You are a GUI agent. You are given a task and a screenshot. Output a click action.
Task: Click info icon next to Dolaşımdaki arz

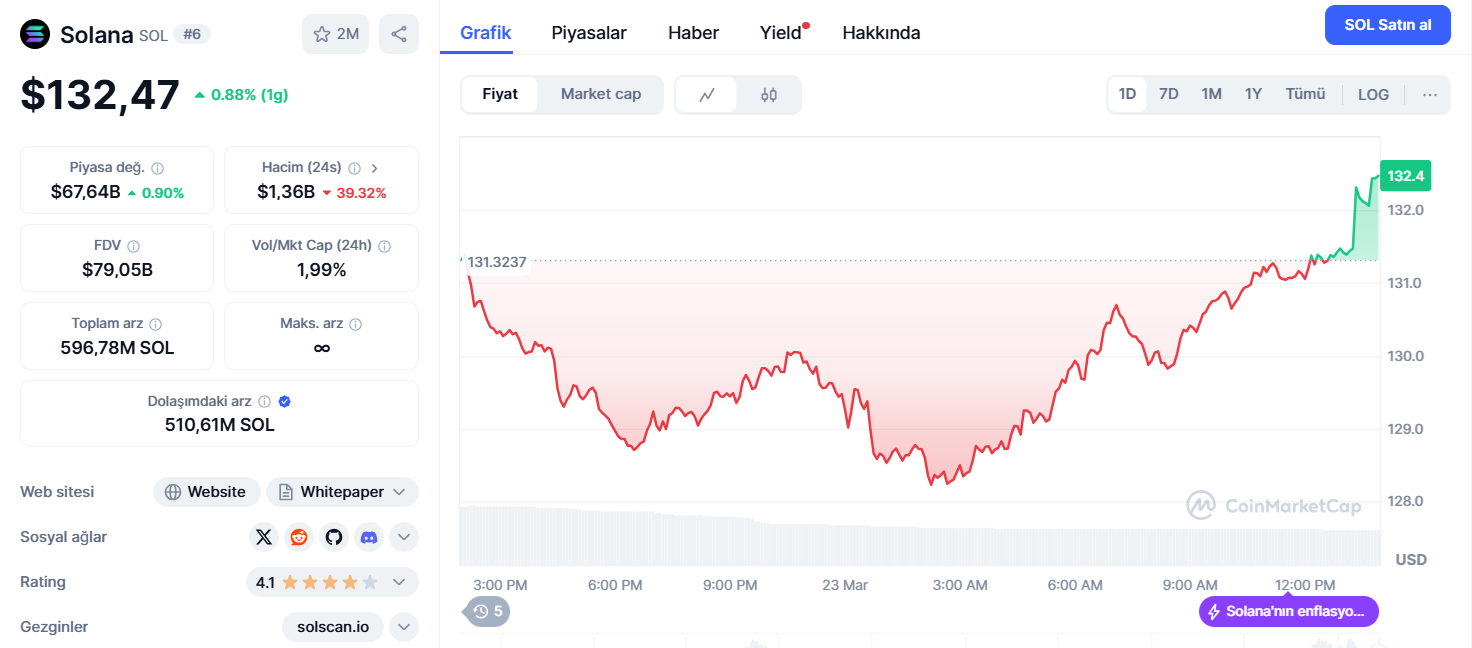[x=265, y=401]
